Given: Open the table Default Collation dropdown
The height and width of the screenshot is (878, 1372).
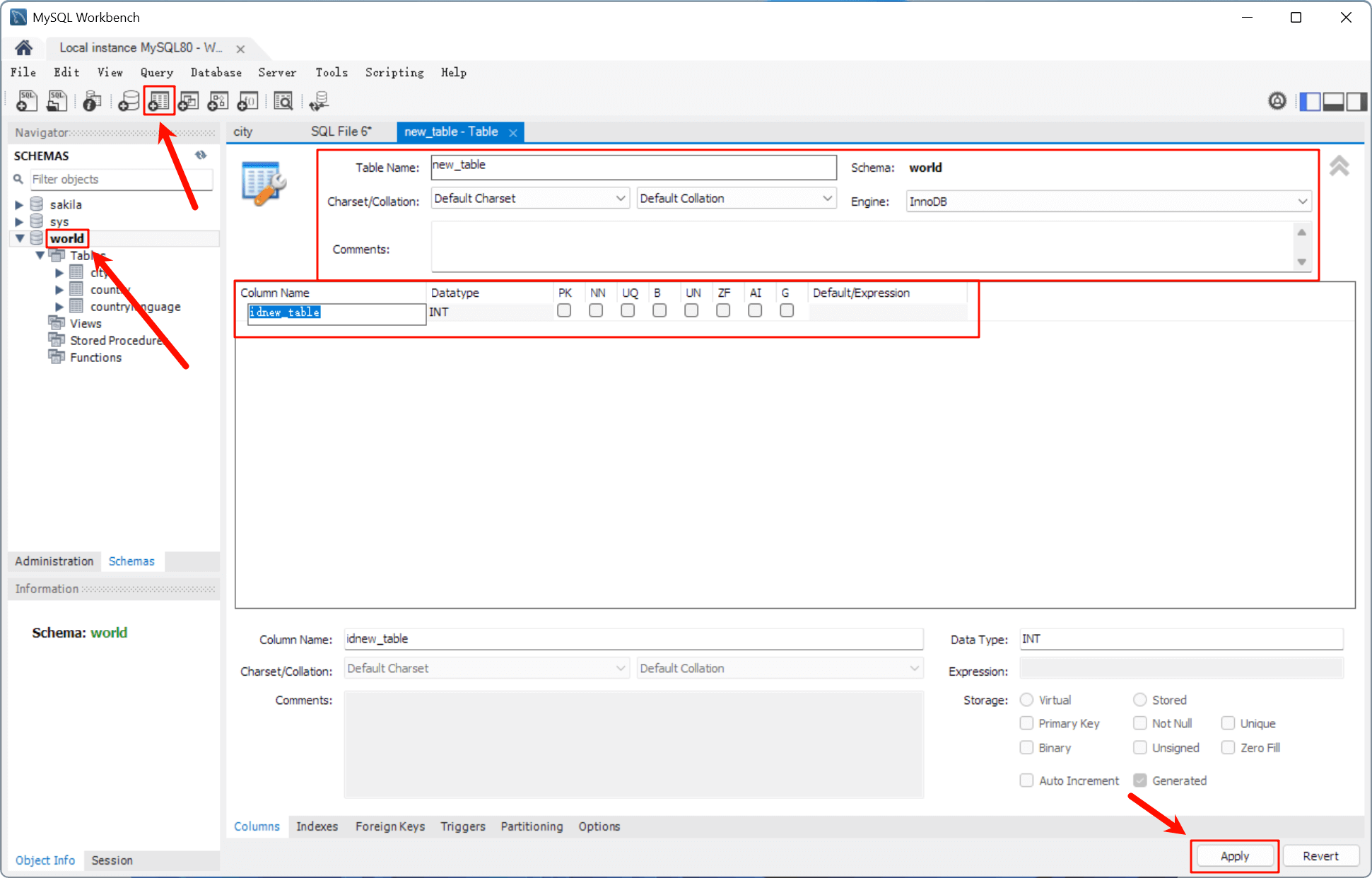Looking at the screenshot, I should pyautogui.click(x=737, y=199).
